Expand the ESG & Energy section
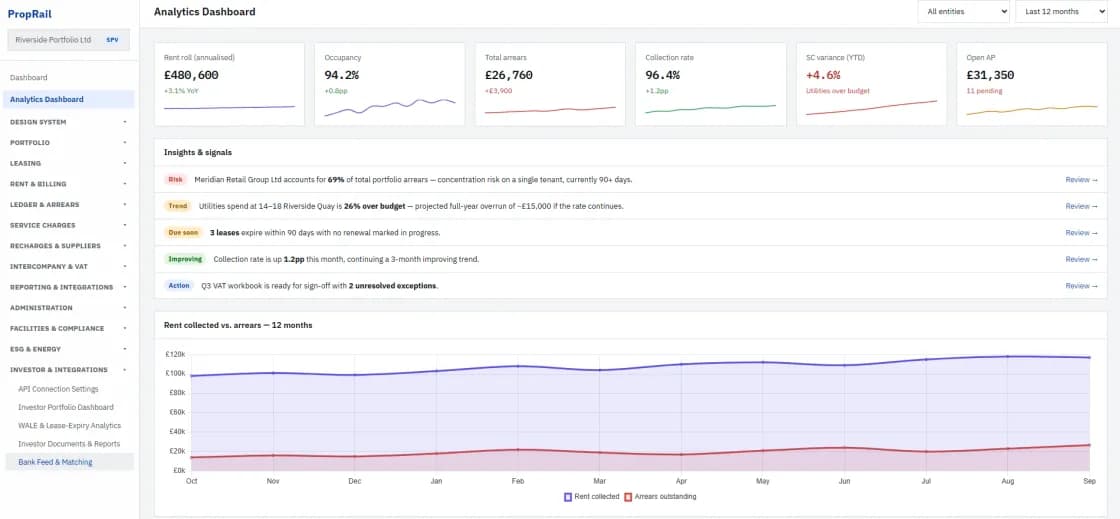This screenshot has height=519, width=1120. click(69, 349)
